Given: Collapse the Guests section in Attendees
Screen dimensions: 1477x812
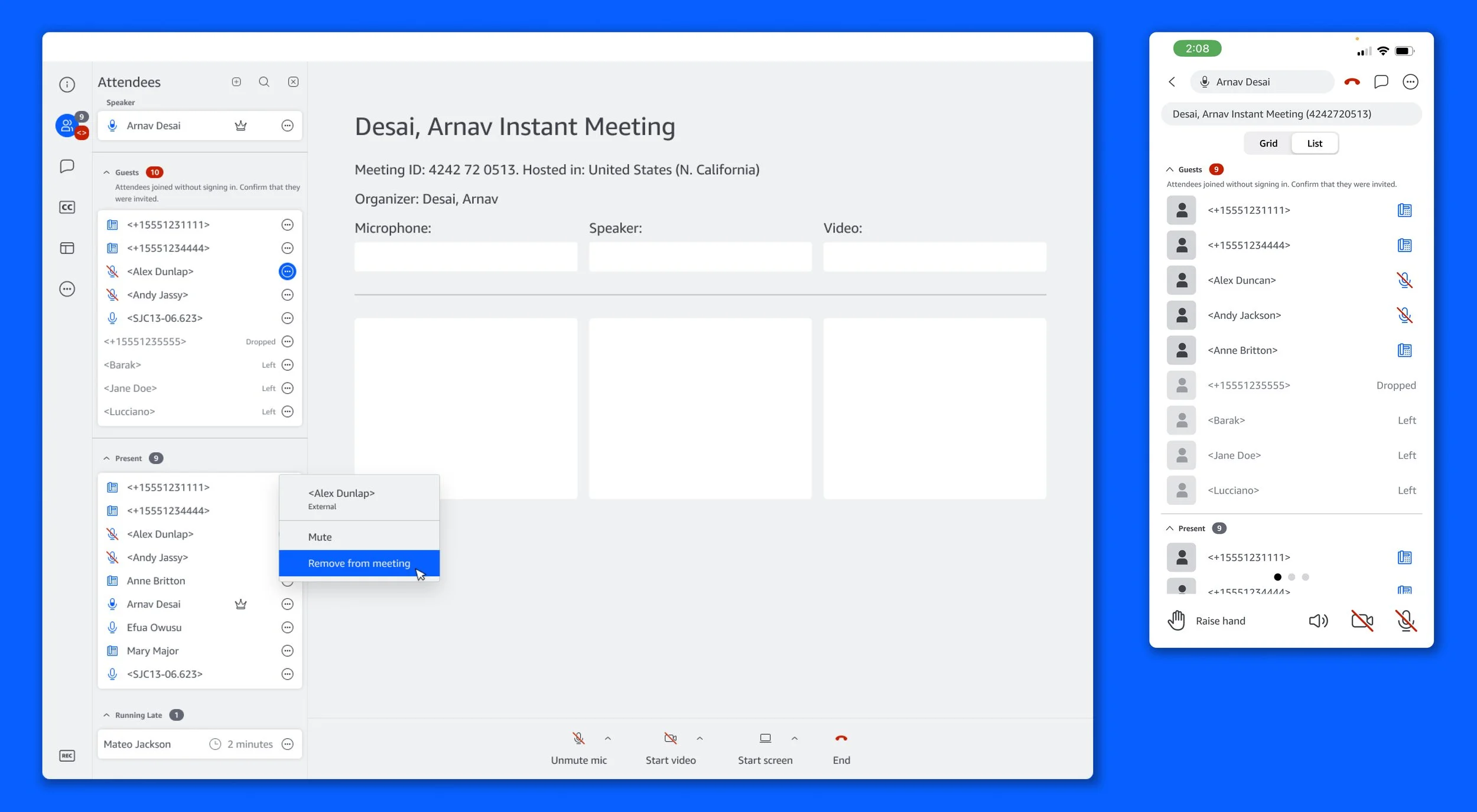Looking at the screenshot, I should point(106,172).
